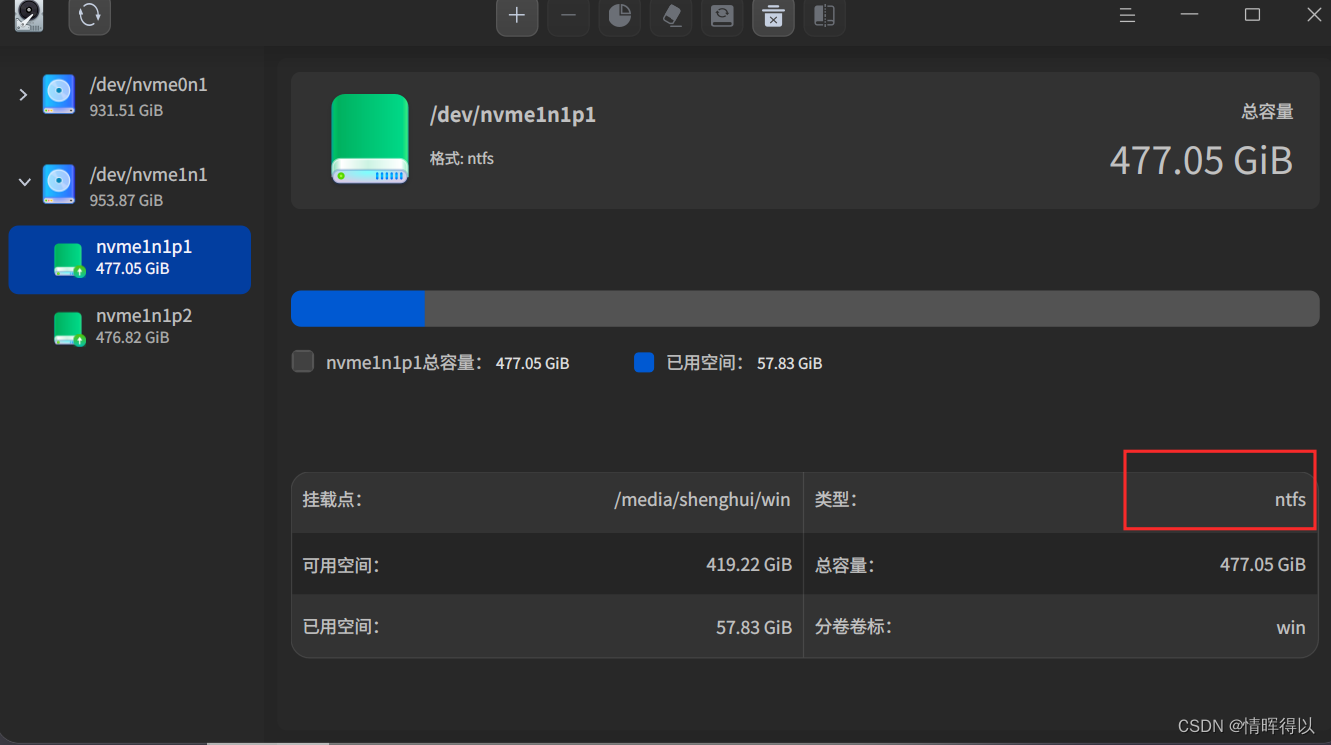Viewport: 1331px width, 745px height.
Task: Click the 'ntfs' type value
Action: tap(1290, 500)
